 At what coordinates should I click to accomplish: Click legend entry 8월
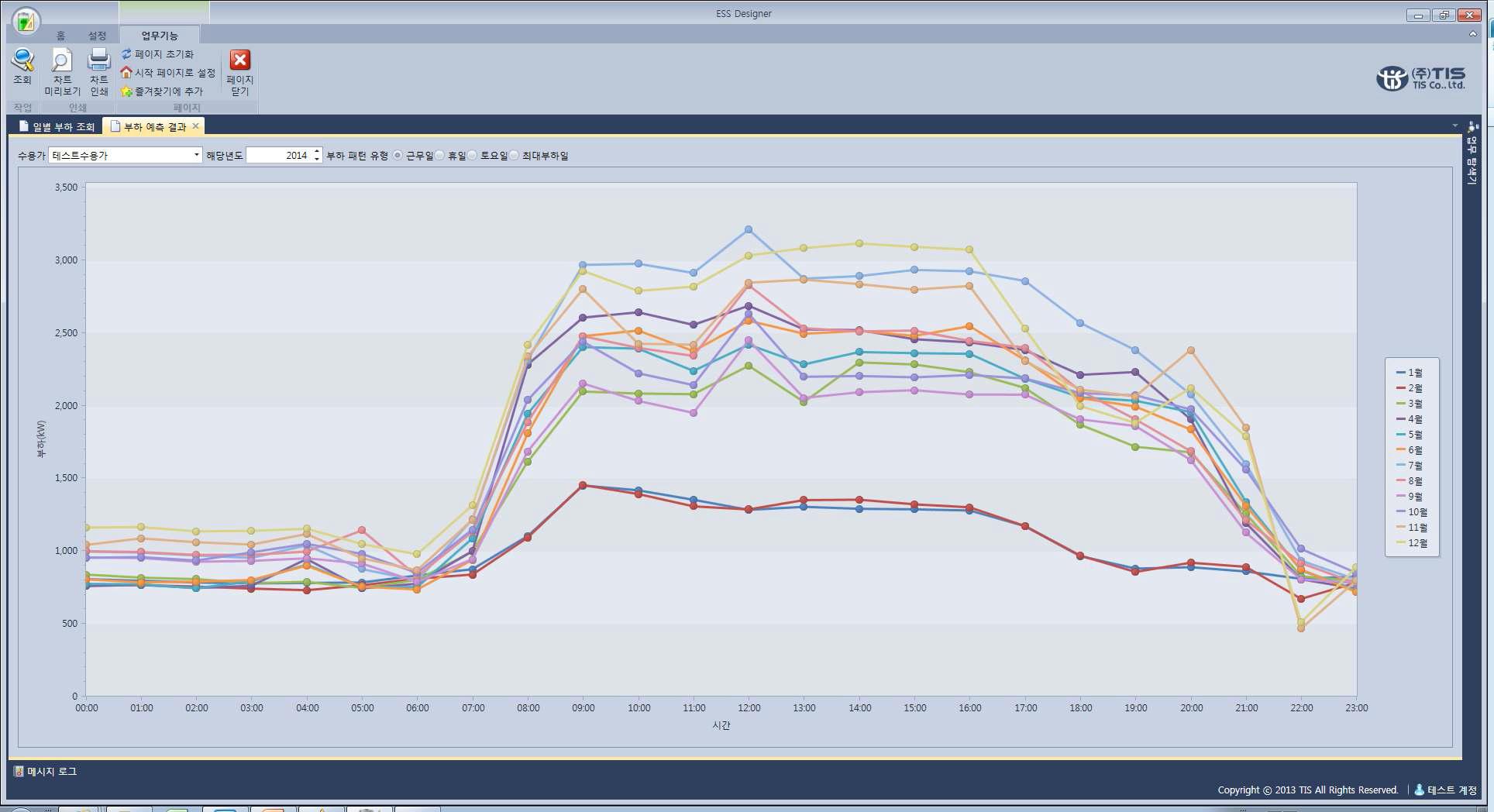tap(1410, 481)
